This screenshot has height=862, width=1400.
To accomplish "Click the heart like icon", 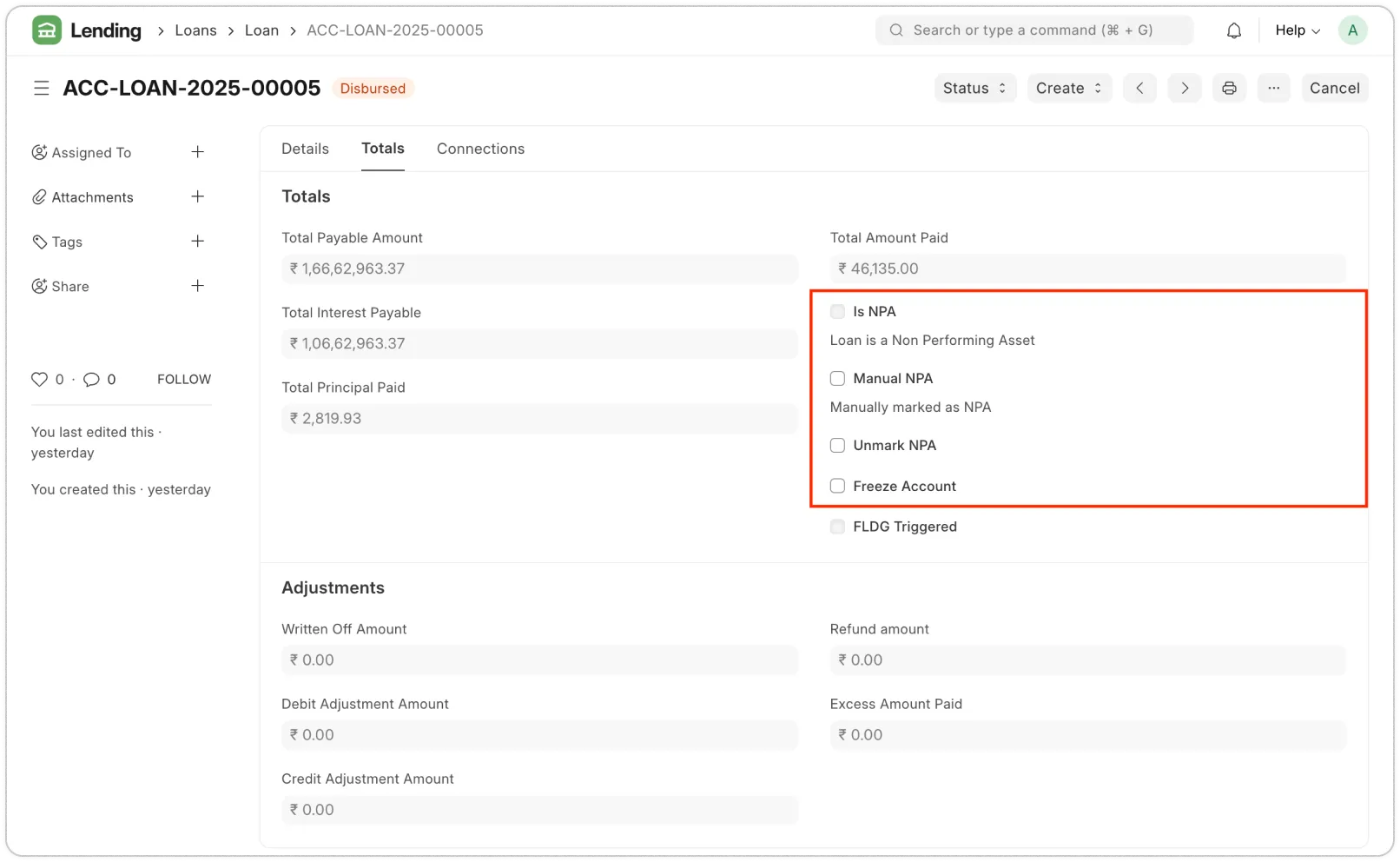I will (x=39, y=380).
